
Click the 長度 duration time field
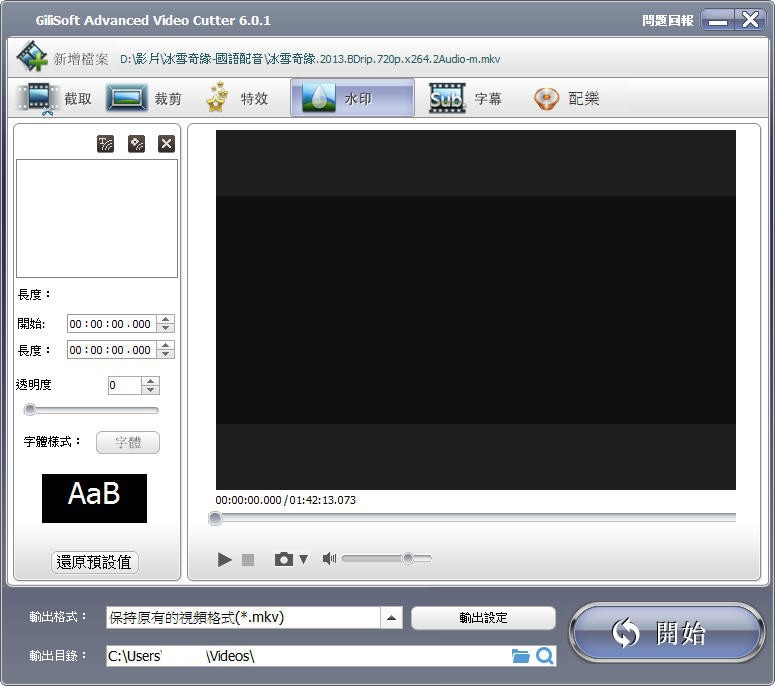click(x=112, y=350)
